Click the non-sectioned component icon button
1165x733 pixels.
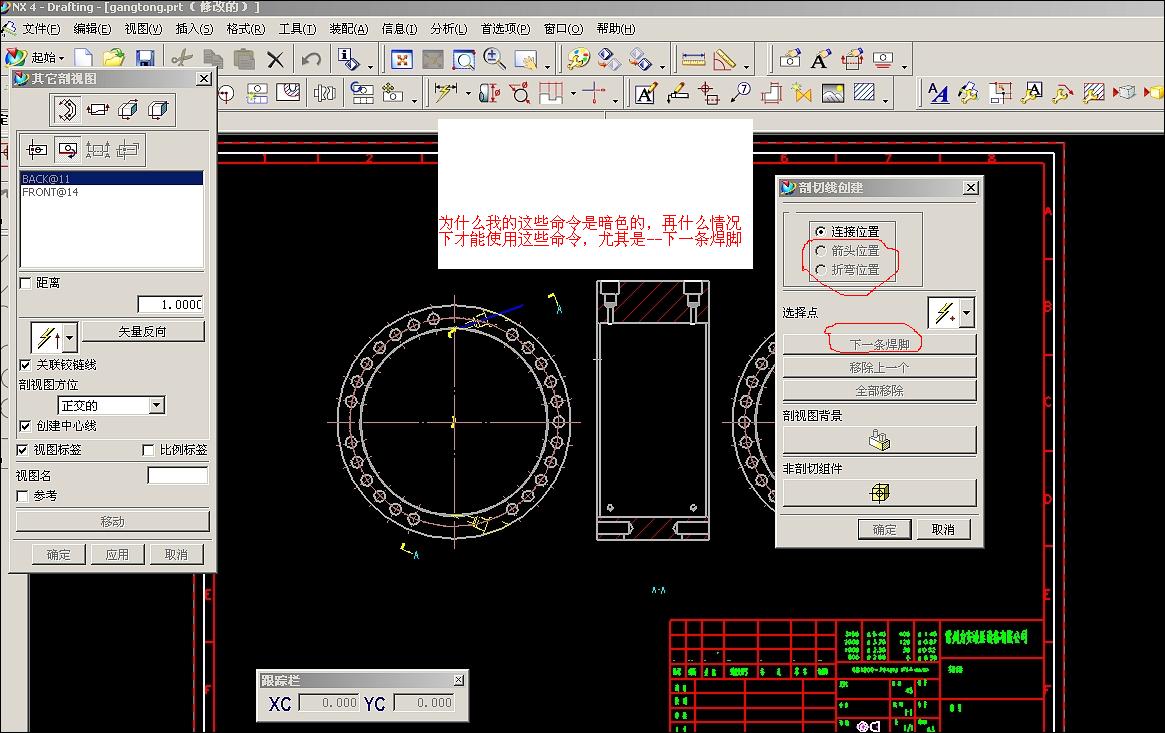tap(879, 493)
